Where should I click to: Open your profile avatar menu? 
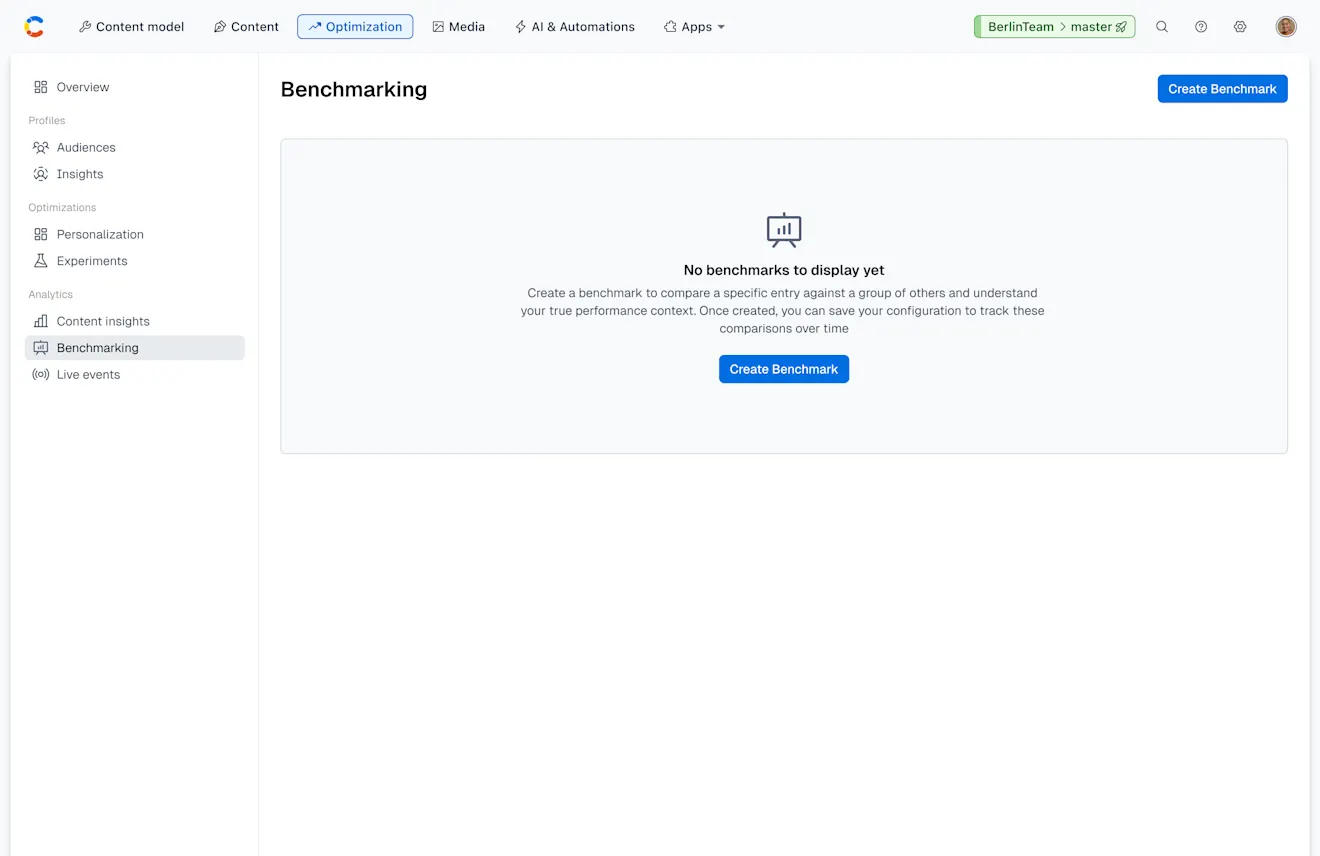coord(1285,26)
